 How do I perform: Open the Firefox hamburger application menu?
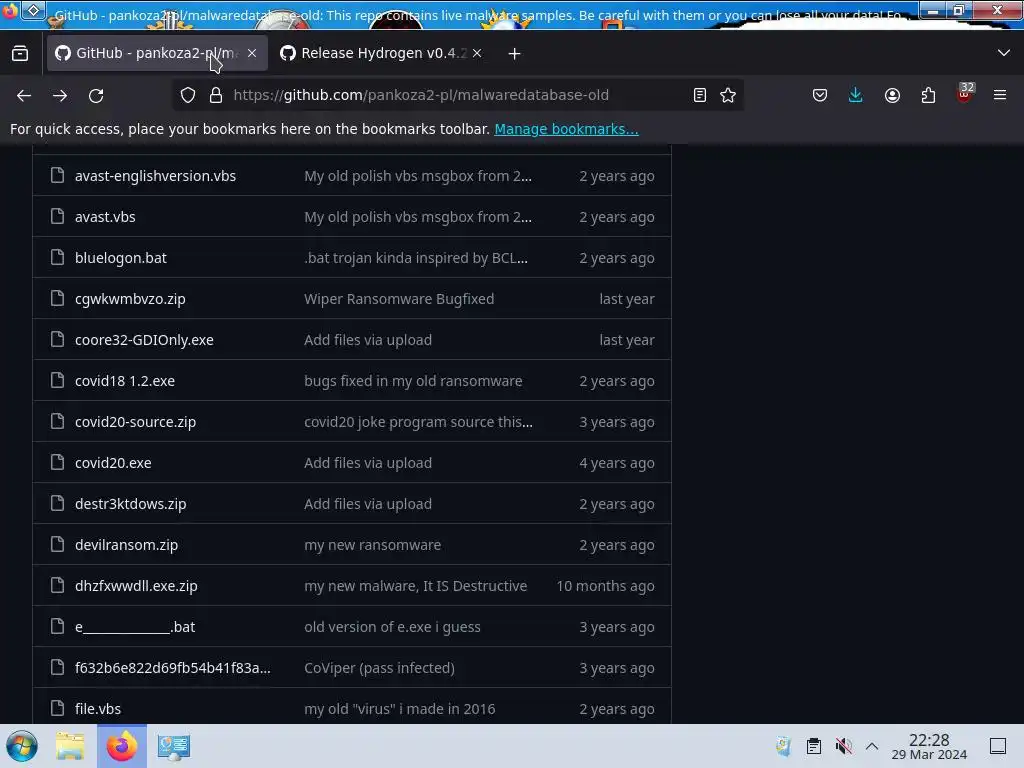click(x=1000, y=95)
